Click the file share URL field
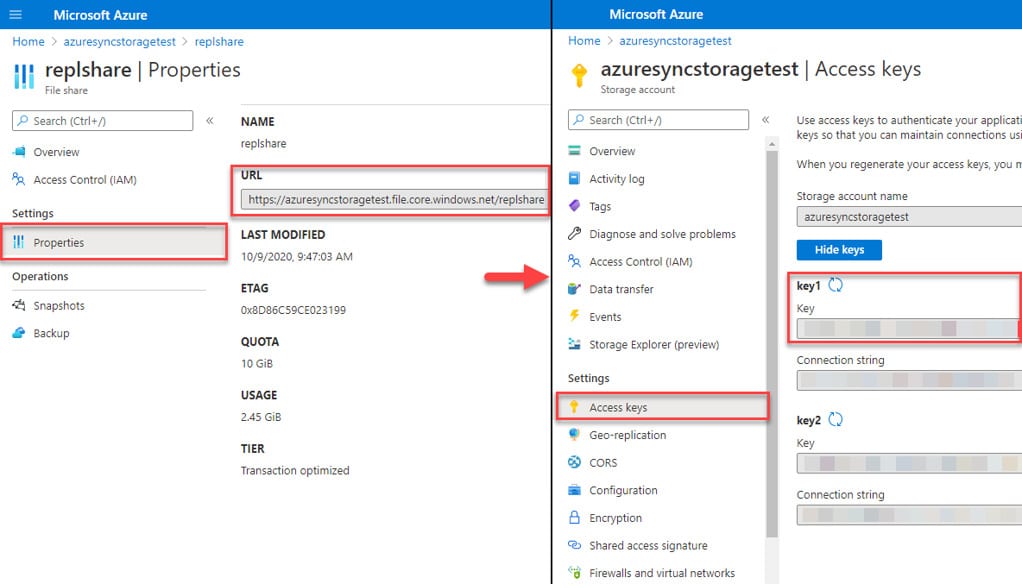Image resolution: width=1022 pixels, height=588 pixels. 393,199
